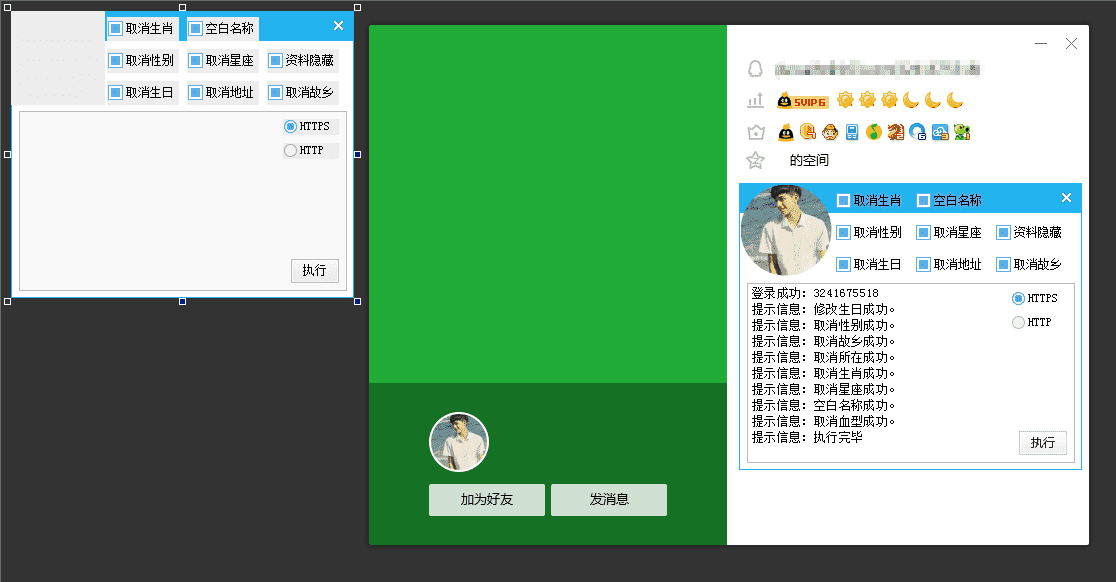
Task: Click the round avatar above 加为好友
Action: pyautogui.click(x=459, y=442)
